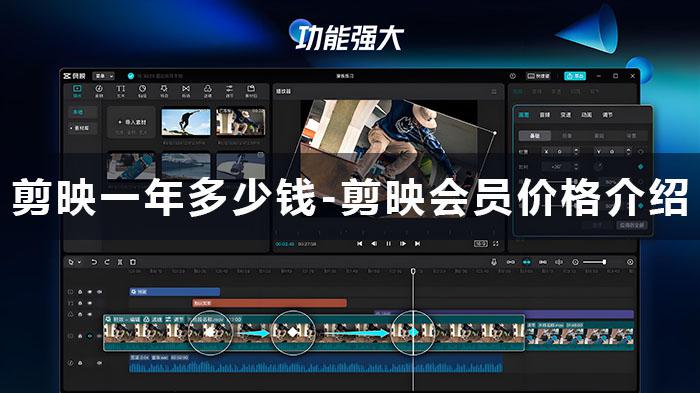Open the keyboard shortcuts button

point(538,76)
